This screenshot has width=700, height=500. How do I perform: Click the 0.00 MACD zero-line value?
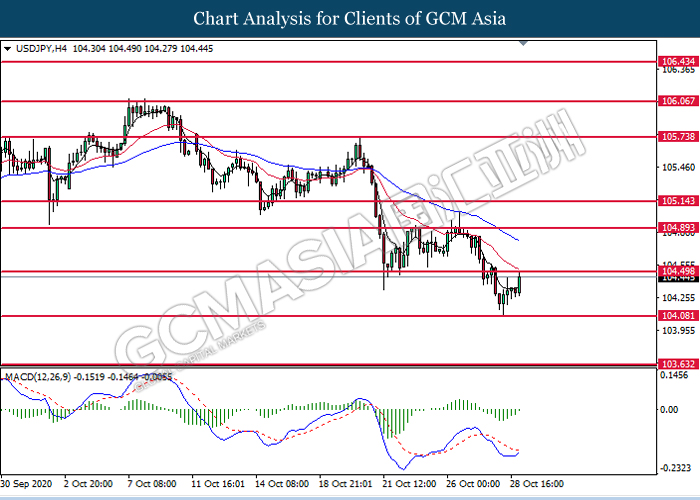pos(669,409)
